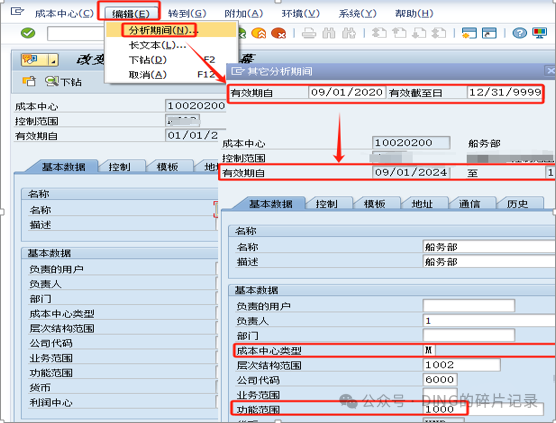Select 取消(A) menu entry

[x=171, y=75]
